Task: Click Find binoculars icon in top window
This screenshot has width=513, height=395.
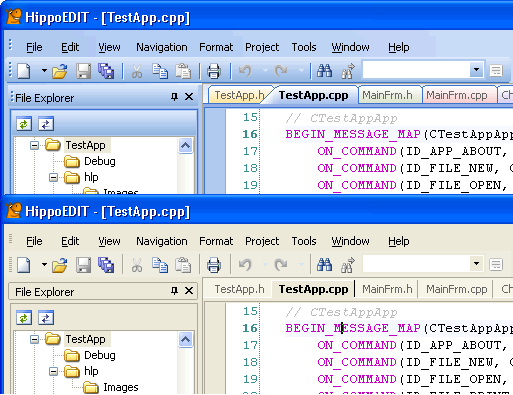Action: click(324, 71)
